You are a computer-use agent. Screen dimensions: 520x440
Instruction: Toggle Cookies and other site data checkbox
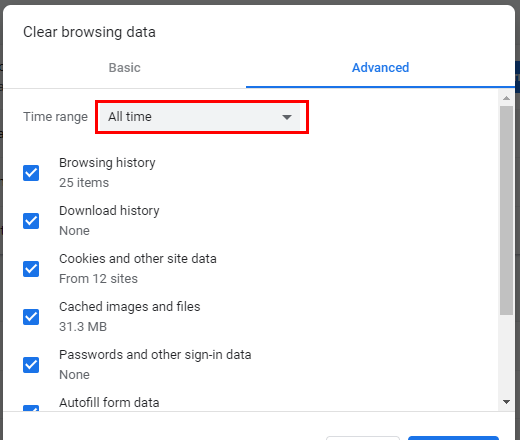(x=31, y=269)
